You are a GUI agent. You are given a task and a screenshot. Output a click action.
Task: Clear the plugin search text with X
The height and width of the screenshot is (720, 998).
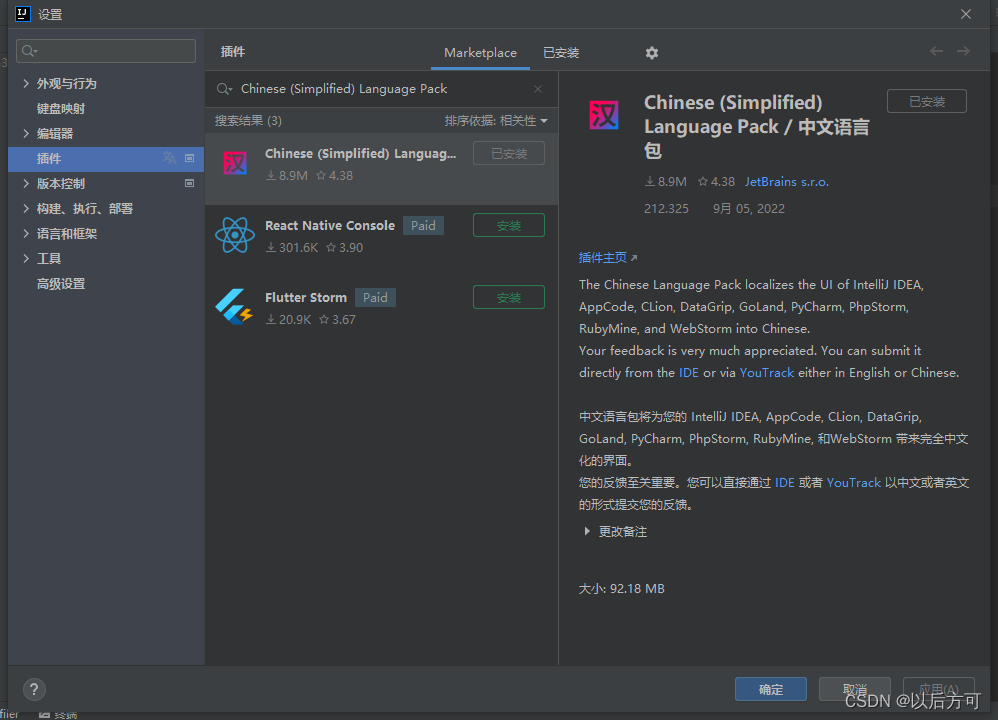[538, 89]
